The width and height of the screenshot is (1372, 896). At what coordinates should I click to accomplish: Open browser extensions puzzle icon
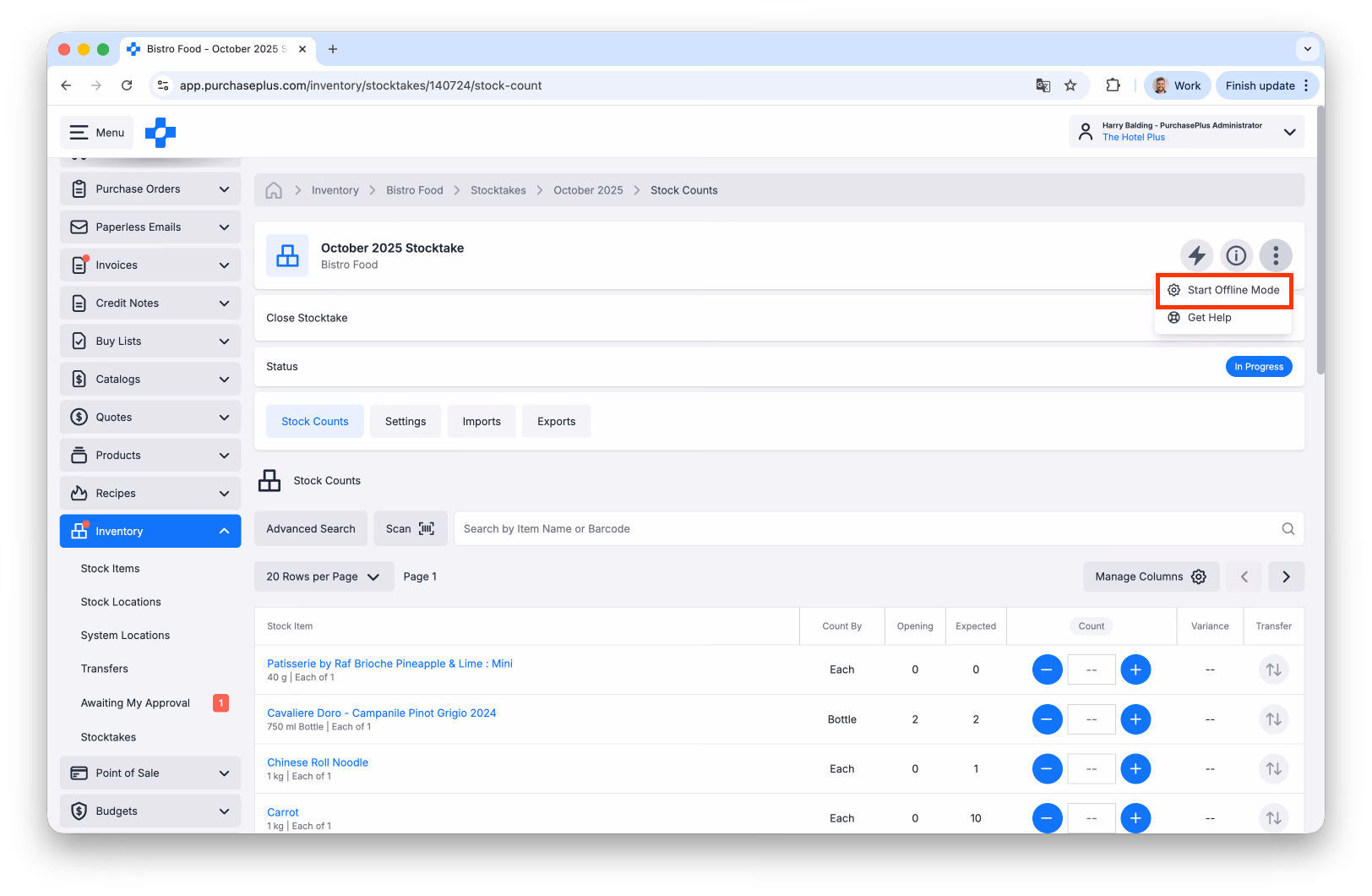[1113, 85]
